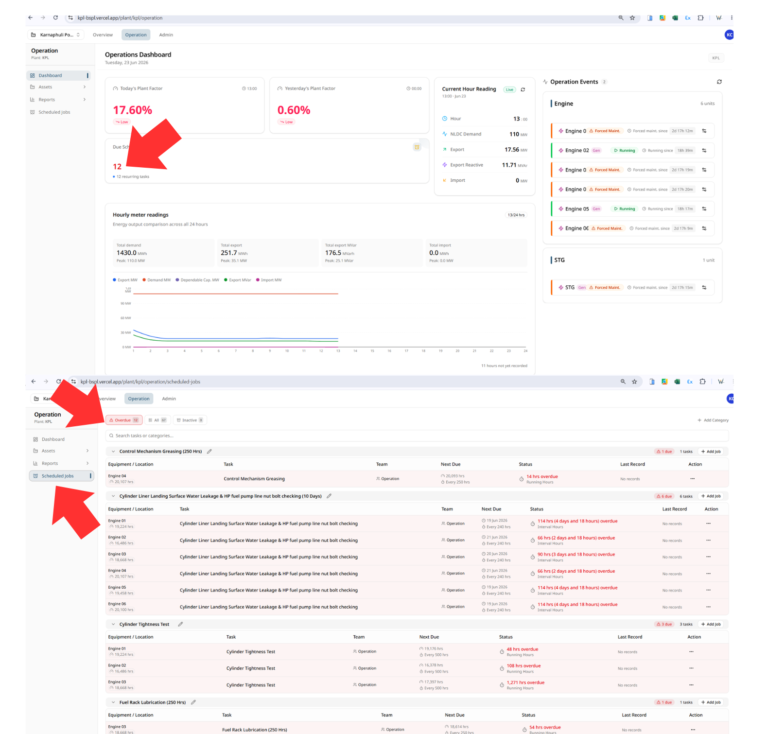Switch to the Overview tab in the top window

(x=103, y=35)
